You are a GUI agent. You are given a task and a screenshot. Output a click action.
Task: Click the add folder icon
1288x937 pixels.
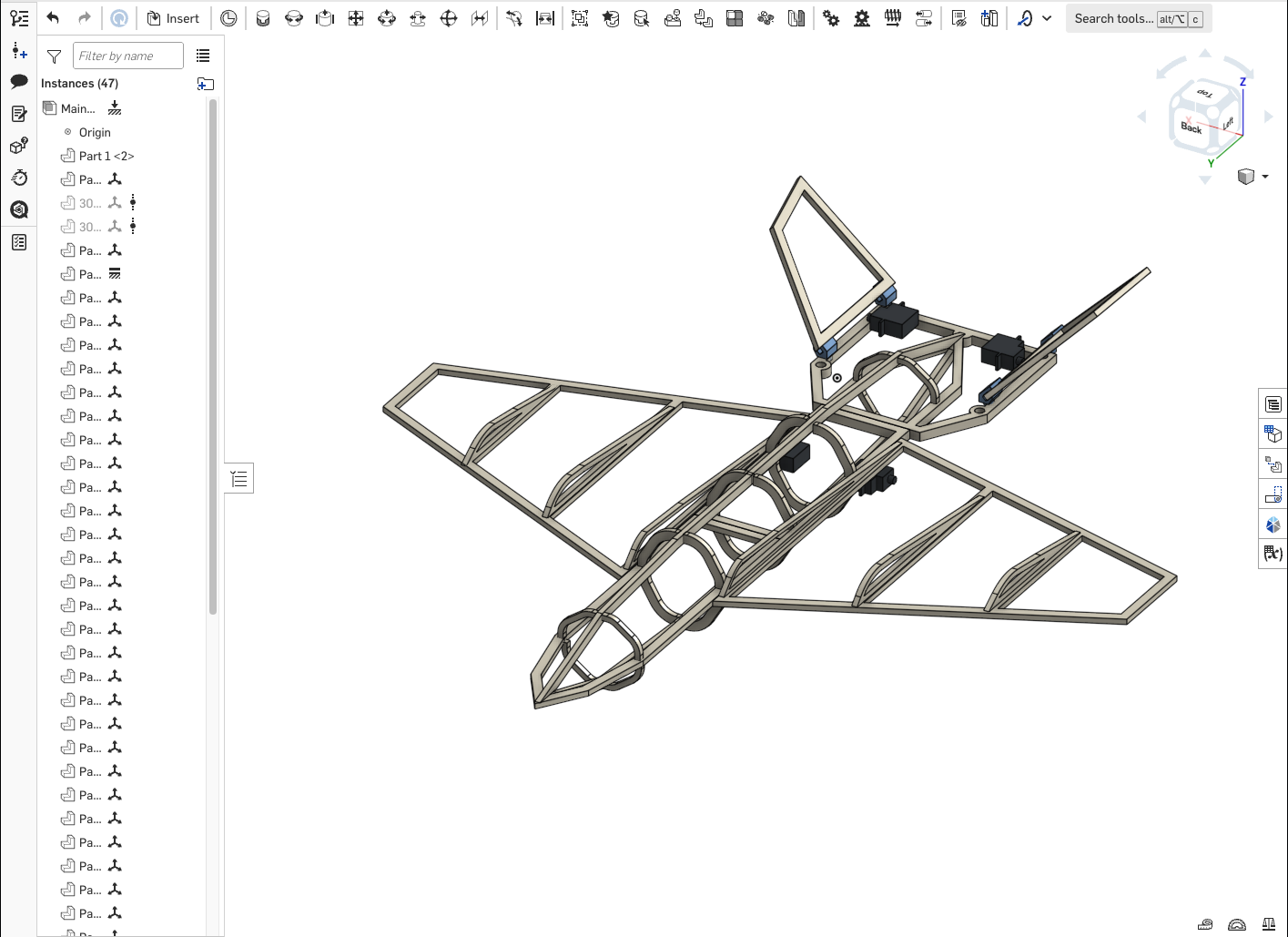[x=206, y=84]
